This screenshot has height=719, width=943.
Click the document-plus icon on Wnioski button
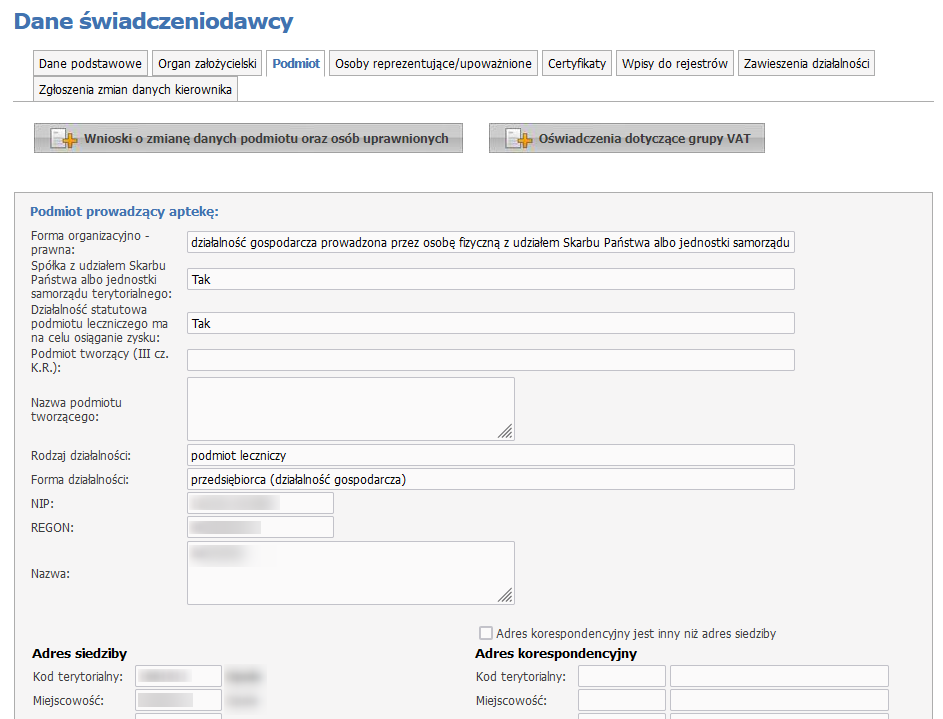(x=63, y=139)
